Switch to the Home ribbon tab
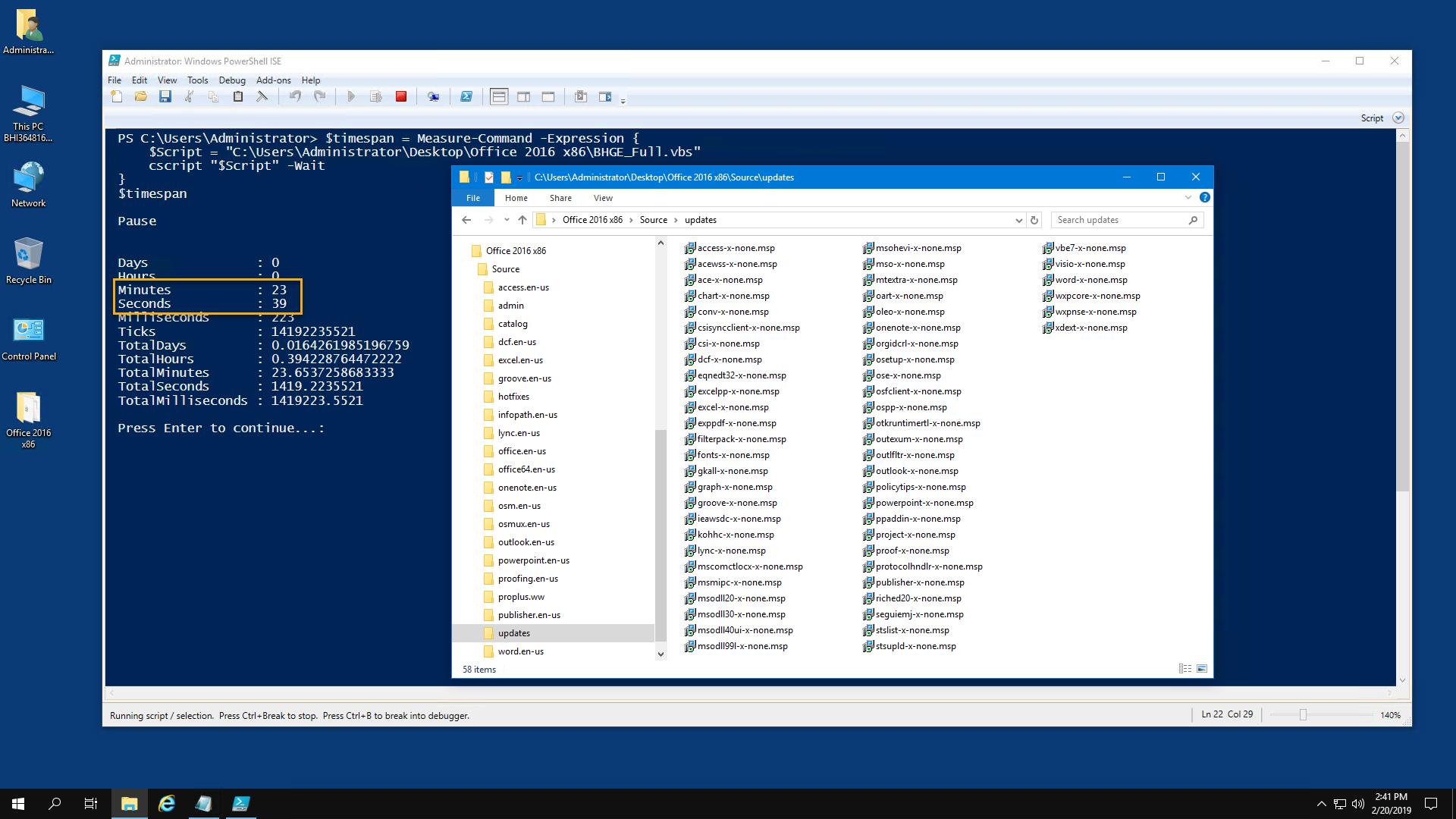This screenshot has width=1456, height=819. pyautogui.click(x=516, y=198)
